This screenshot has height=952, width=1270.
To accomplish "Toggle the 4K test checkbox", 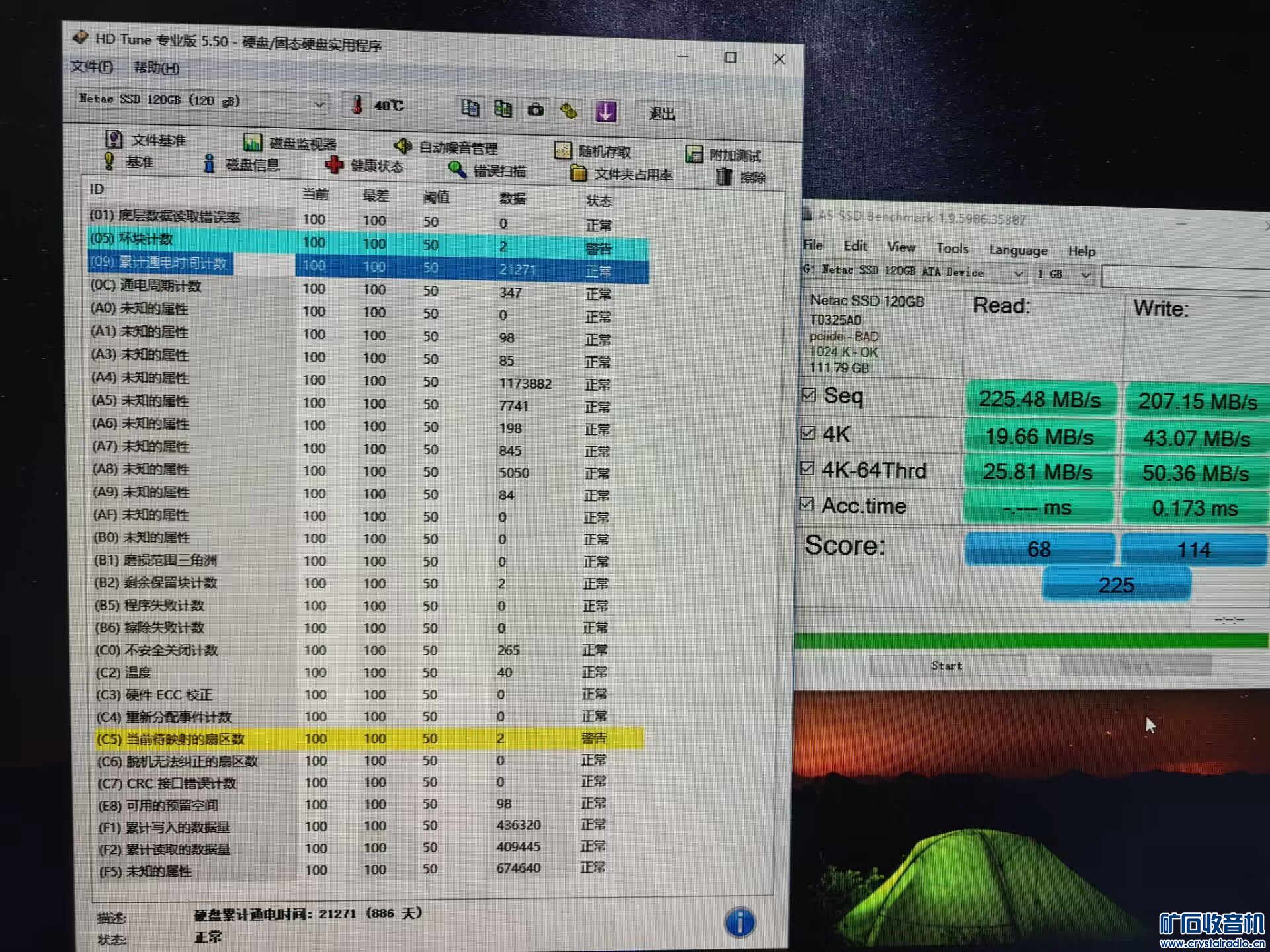I will 808,432.
